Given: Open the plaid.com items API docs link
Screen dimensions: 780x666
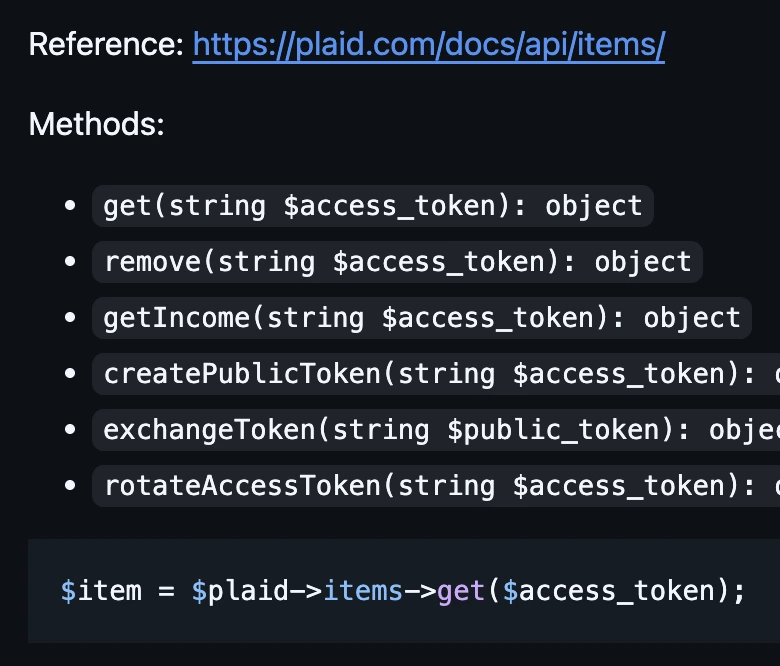Looking at the screenshot, I should coord(428,45).
